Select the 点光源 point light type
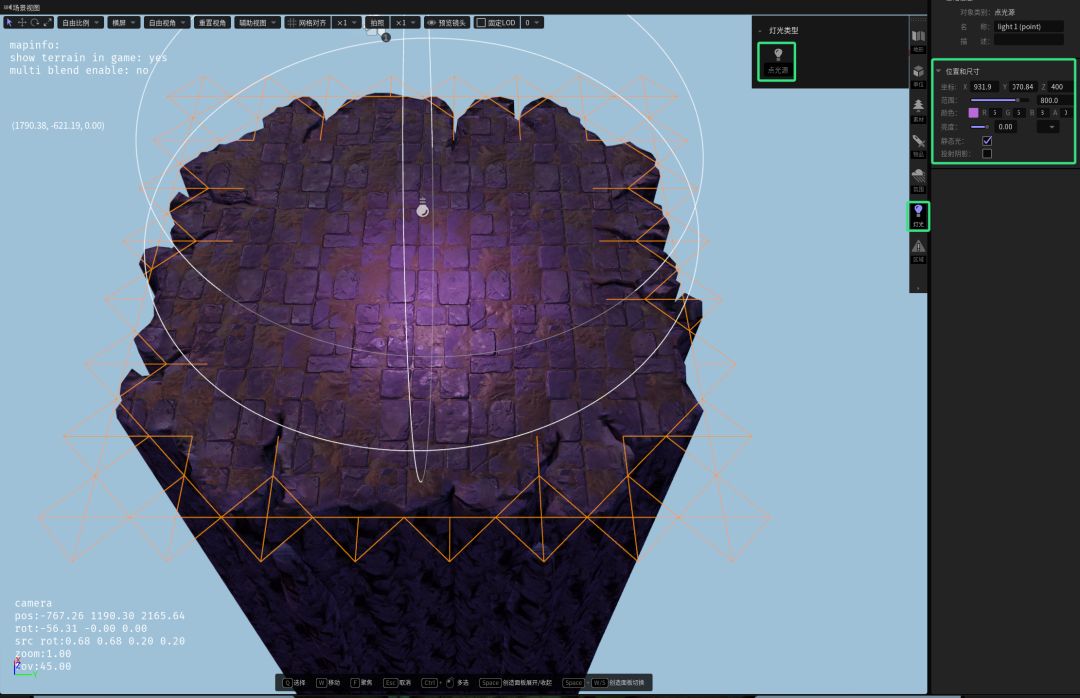1080x698 pixels. (x=777, y=61)
